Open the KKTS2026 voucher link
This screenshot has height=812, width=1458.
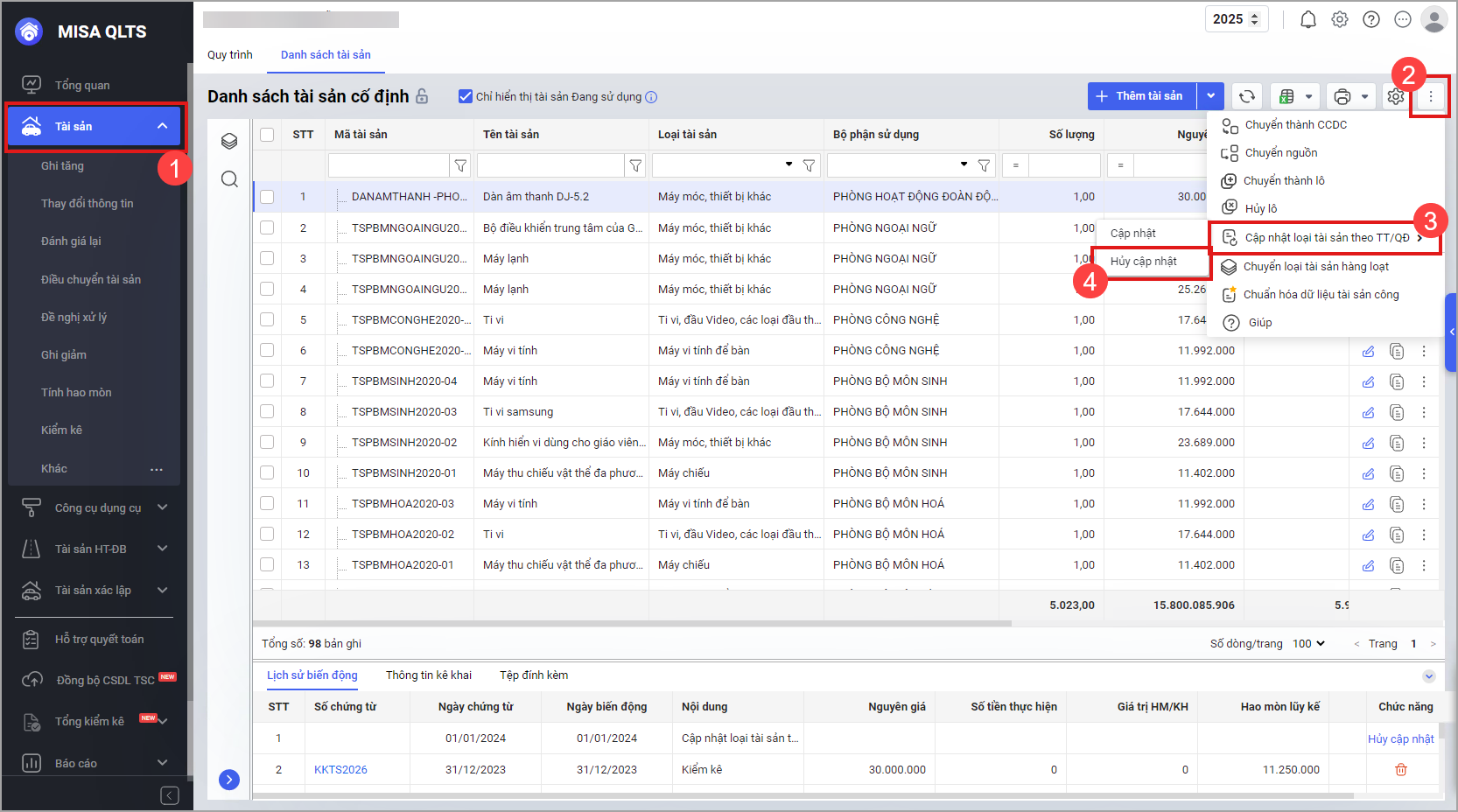coord(340,770)
